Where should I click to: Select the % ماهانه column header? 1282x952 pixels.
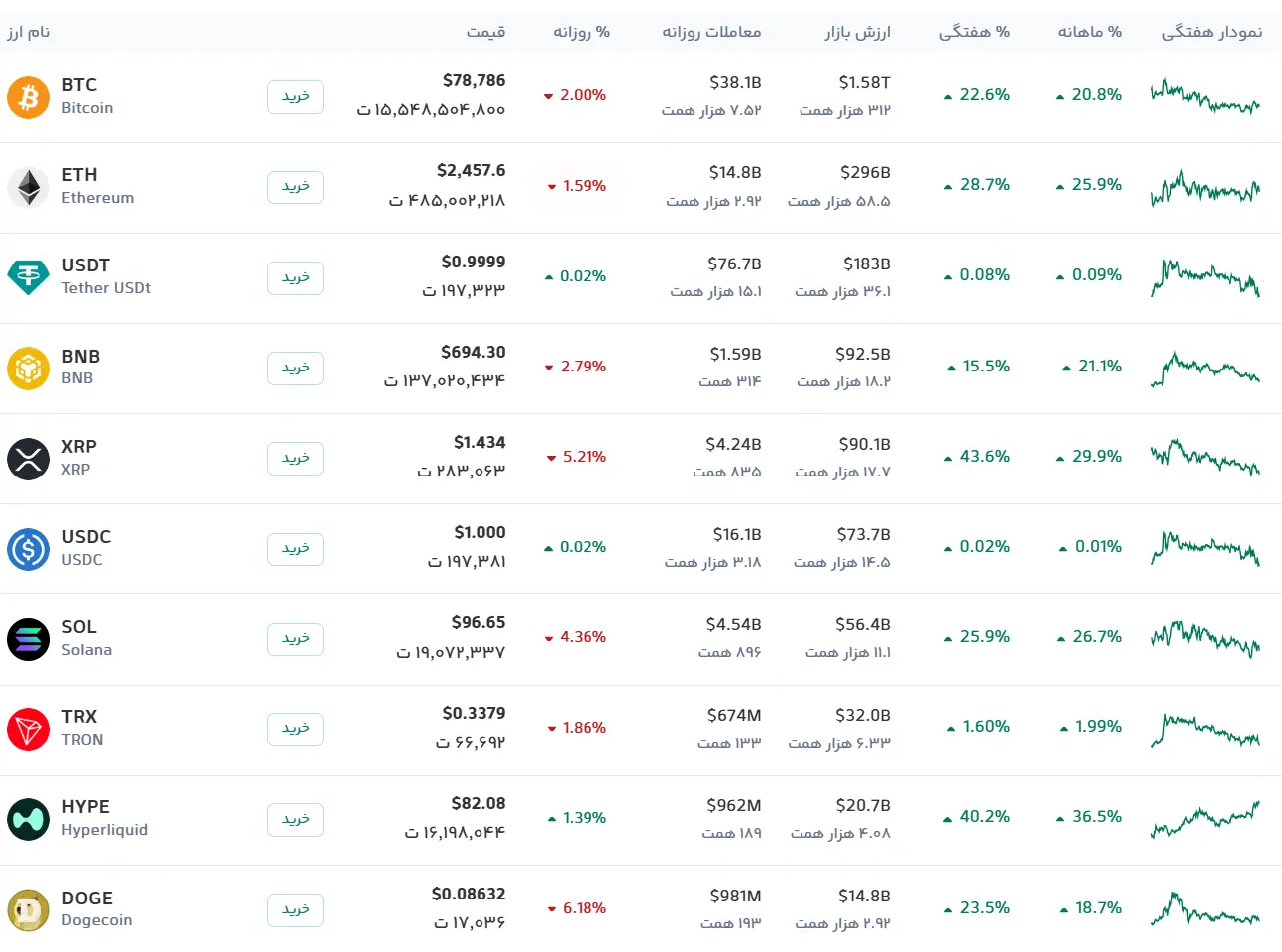click(1090, 32)
